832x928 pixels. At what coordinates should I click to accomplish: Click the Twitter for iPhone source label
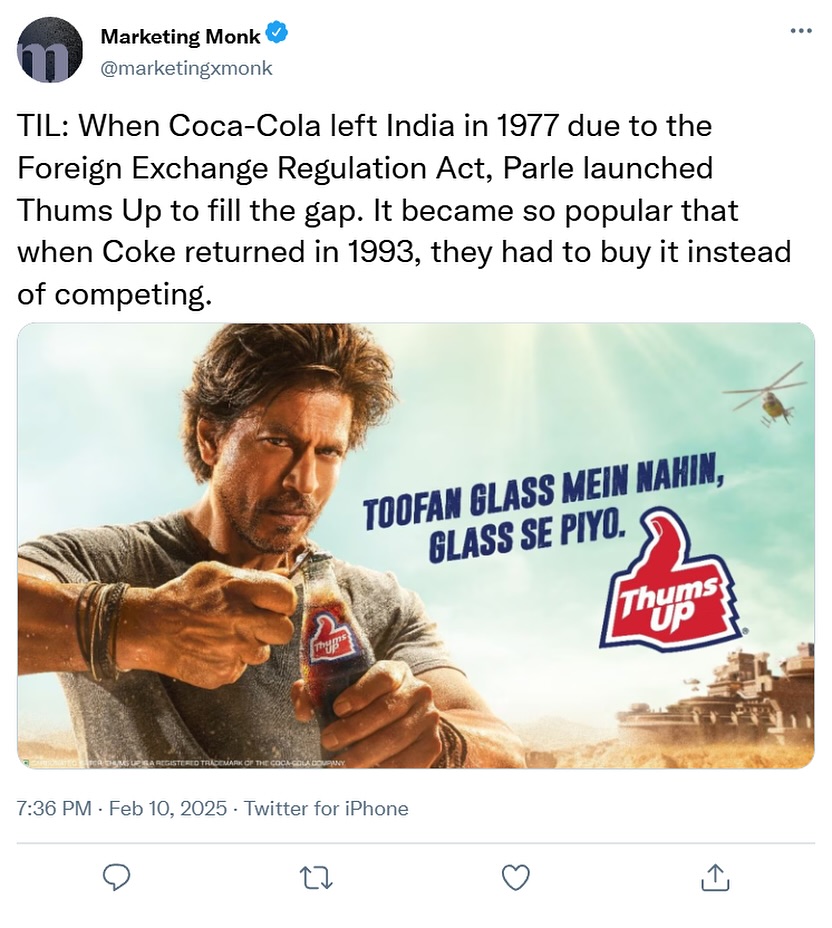(x=326, y=808)
